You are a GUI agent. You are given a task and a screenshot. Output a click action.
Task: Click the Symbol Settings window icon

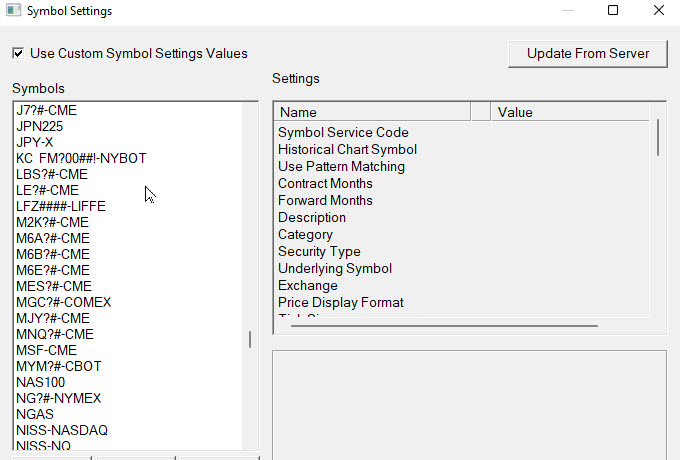[12, 11]
